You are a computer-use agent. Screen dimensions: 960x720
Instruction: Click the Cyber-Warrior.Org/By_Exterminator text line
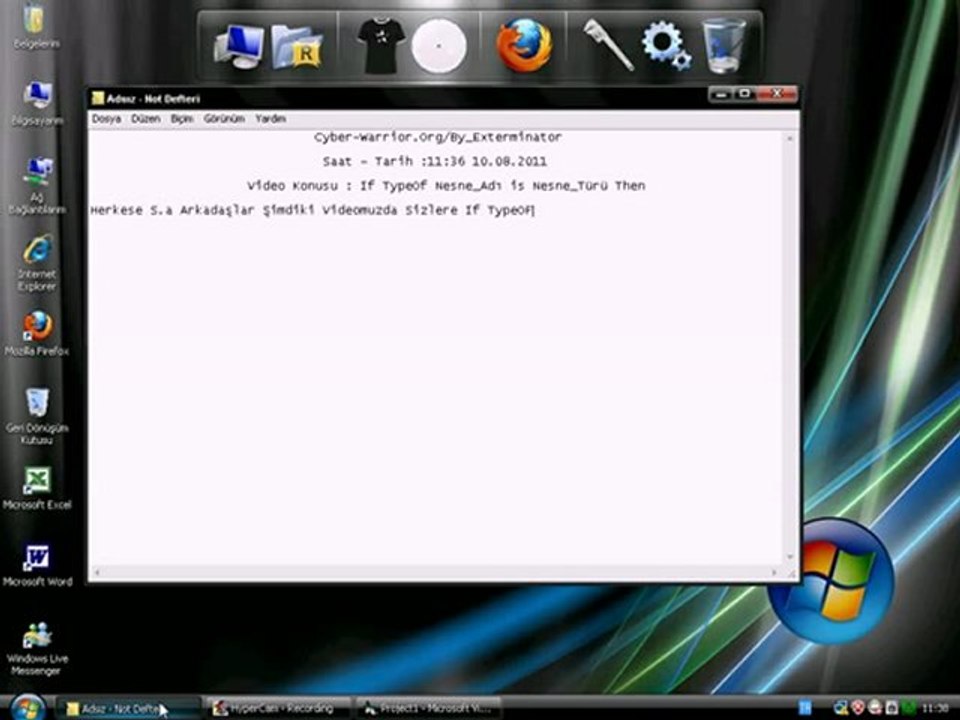(x=437, y=137)
